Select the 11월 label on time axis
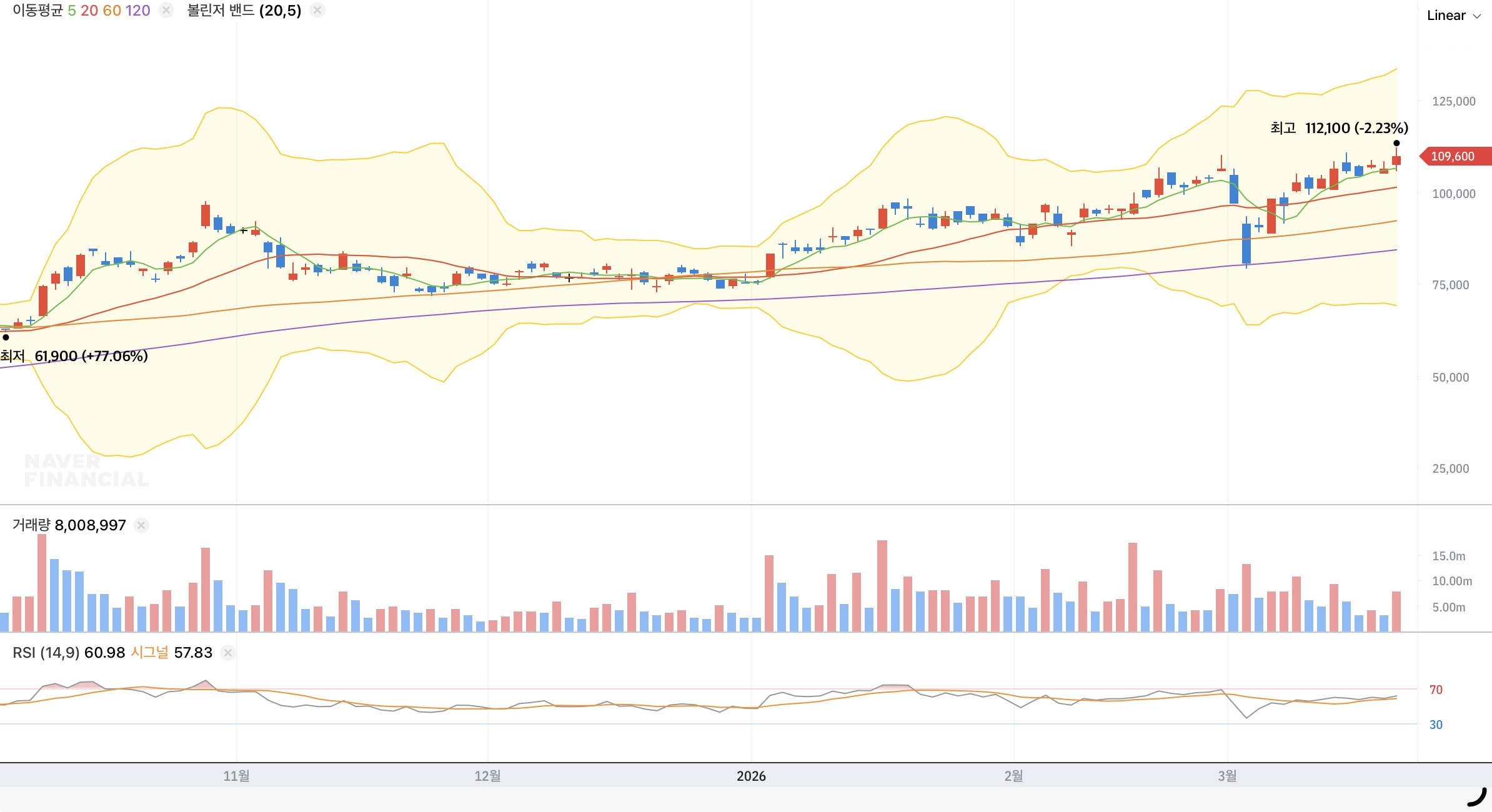The width and height of the screenshot is (1492, 812). click(x=236, y=776)
